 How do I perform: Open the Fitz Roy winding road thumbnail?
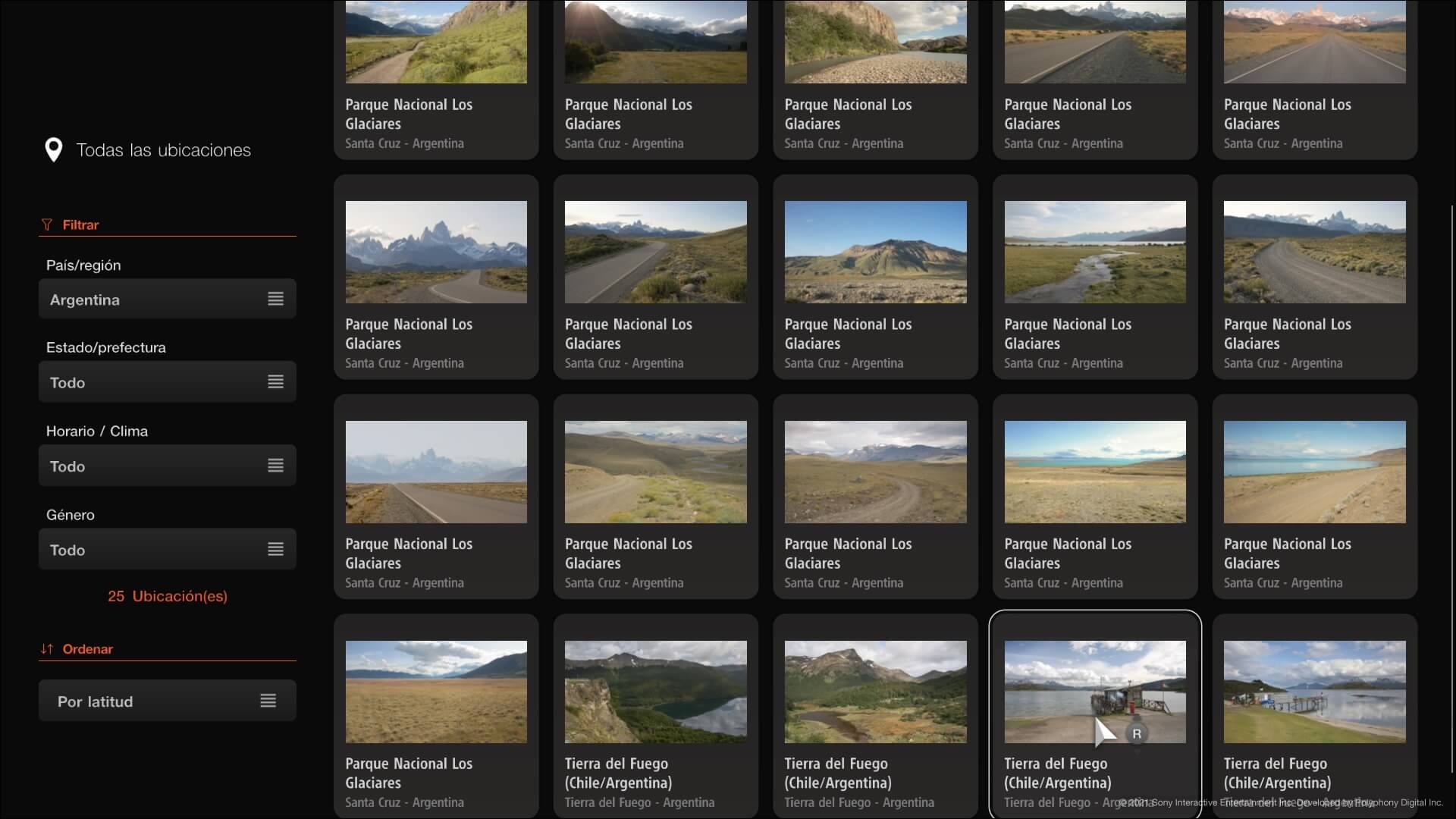436,253
